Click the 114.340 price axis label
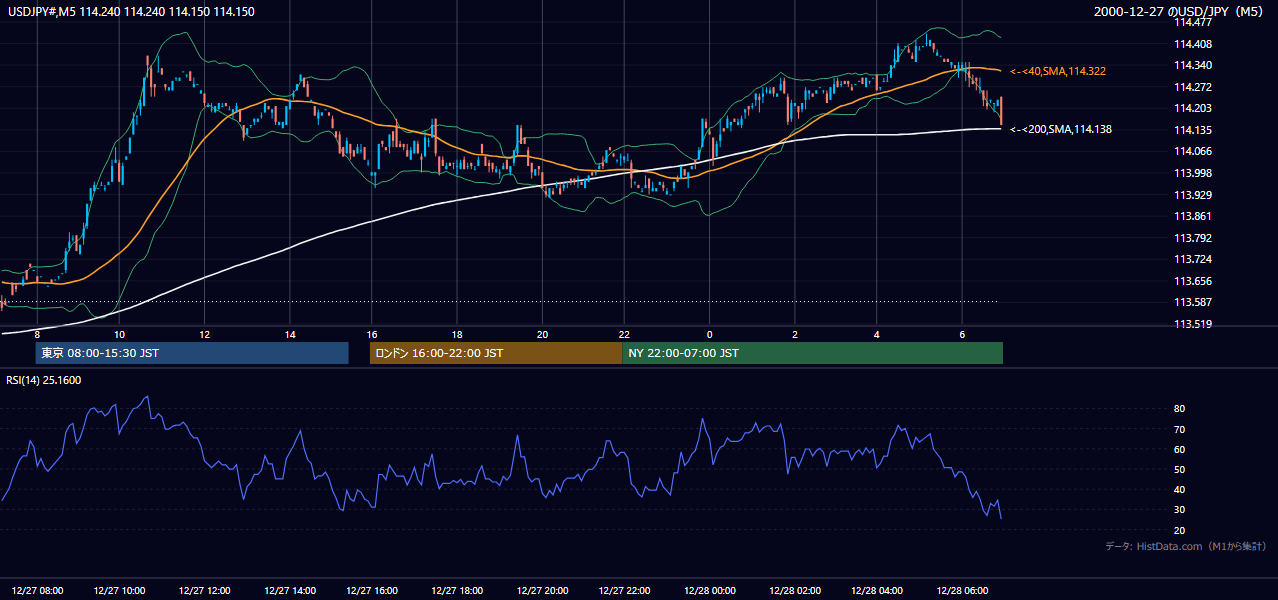Image resolution: width=1278 pixels, height=600 pixels. (x=1193, y=65)
